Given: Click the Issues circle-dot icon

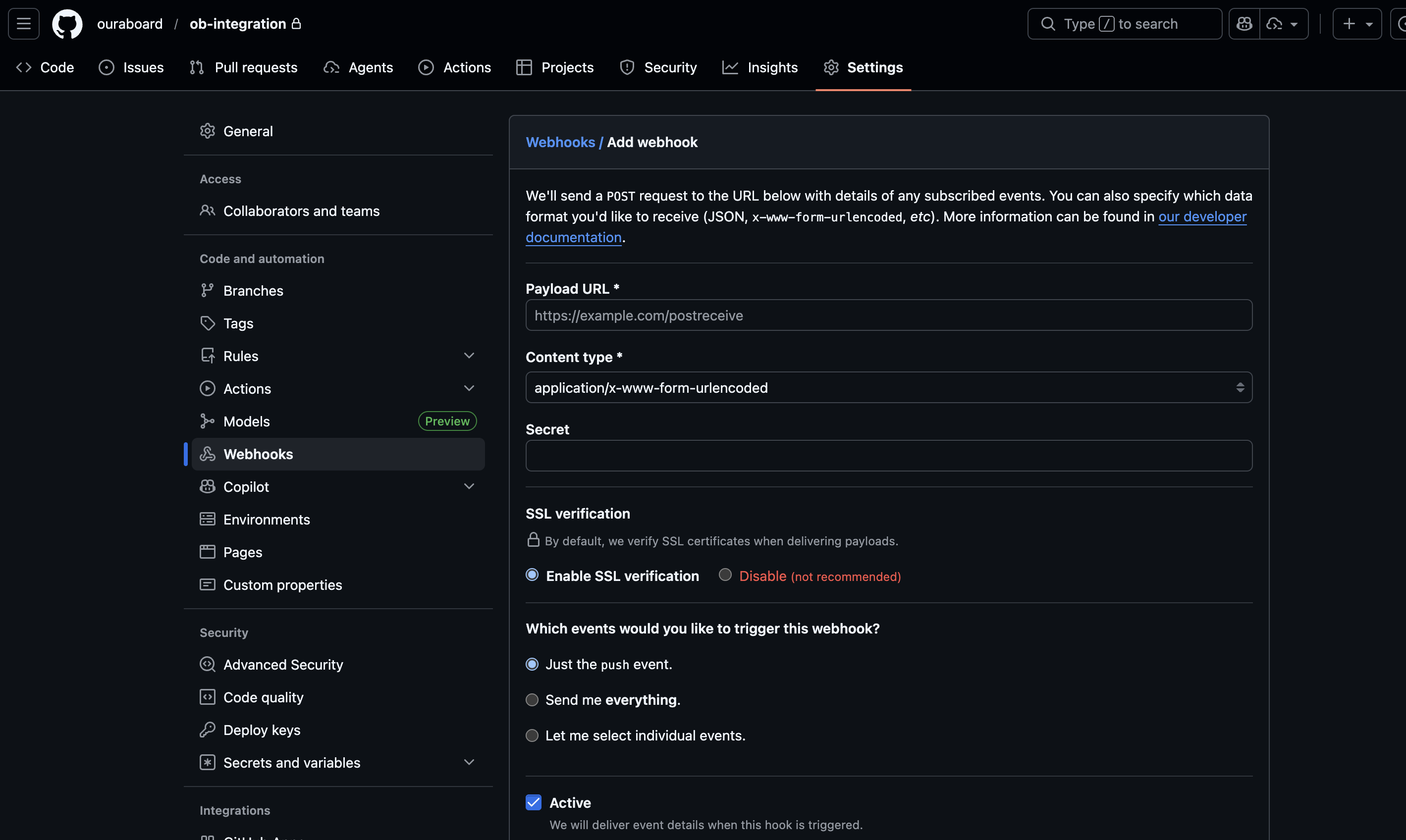Looking at the screenshot, I should [107, 67].
